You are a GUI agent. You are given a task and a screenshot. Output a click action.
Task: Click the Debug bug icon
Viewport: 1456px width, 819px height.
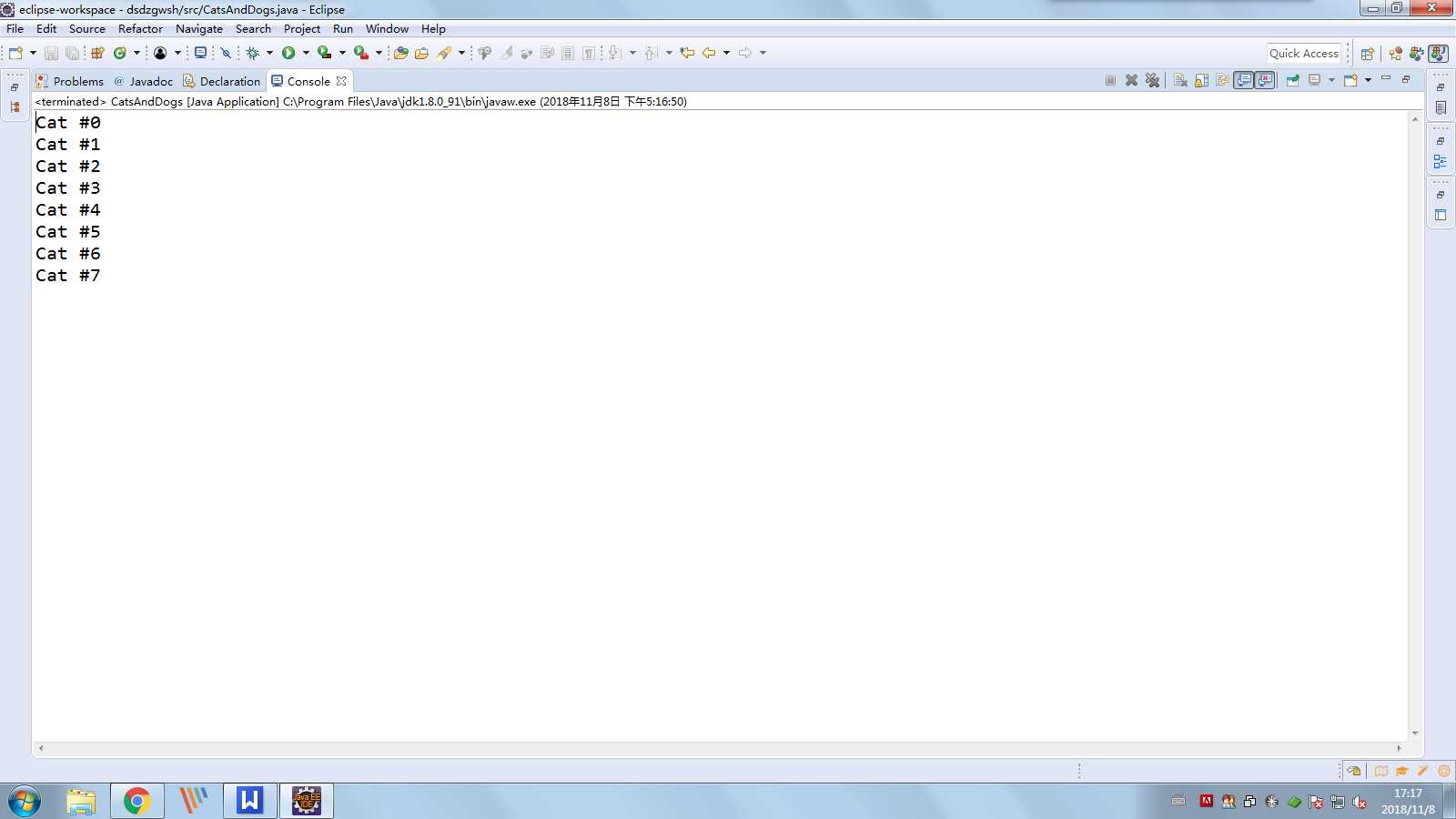pyautogui.click(x=253, y=53)
